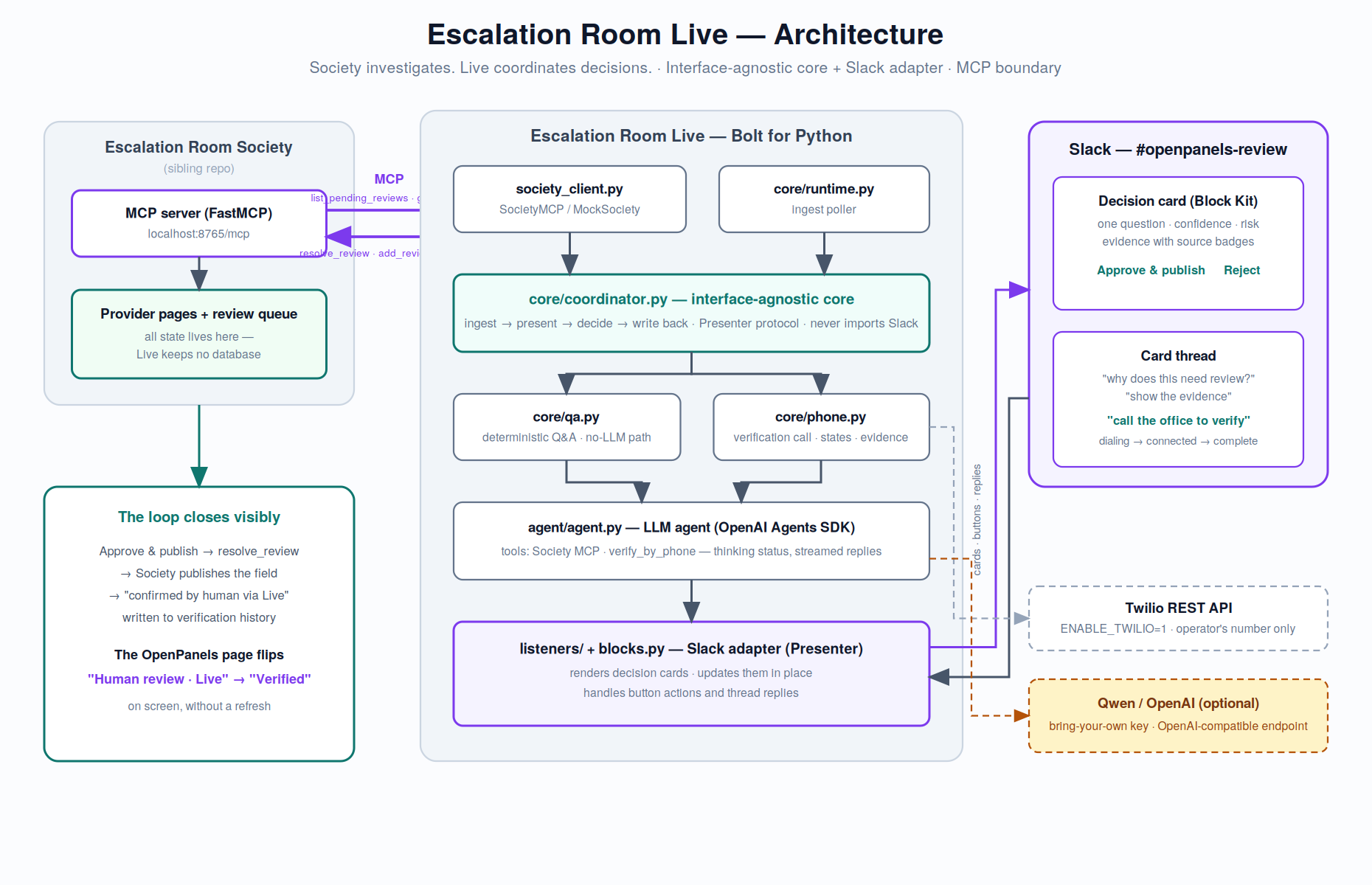Click the vertical 'cards · buttons · replies' label
Screen dimensions: 1372x885
977,519
